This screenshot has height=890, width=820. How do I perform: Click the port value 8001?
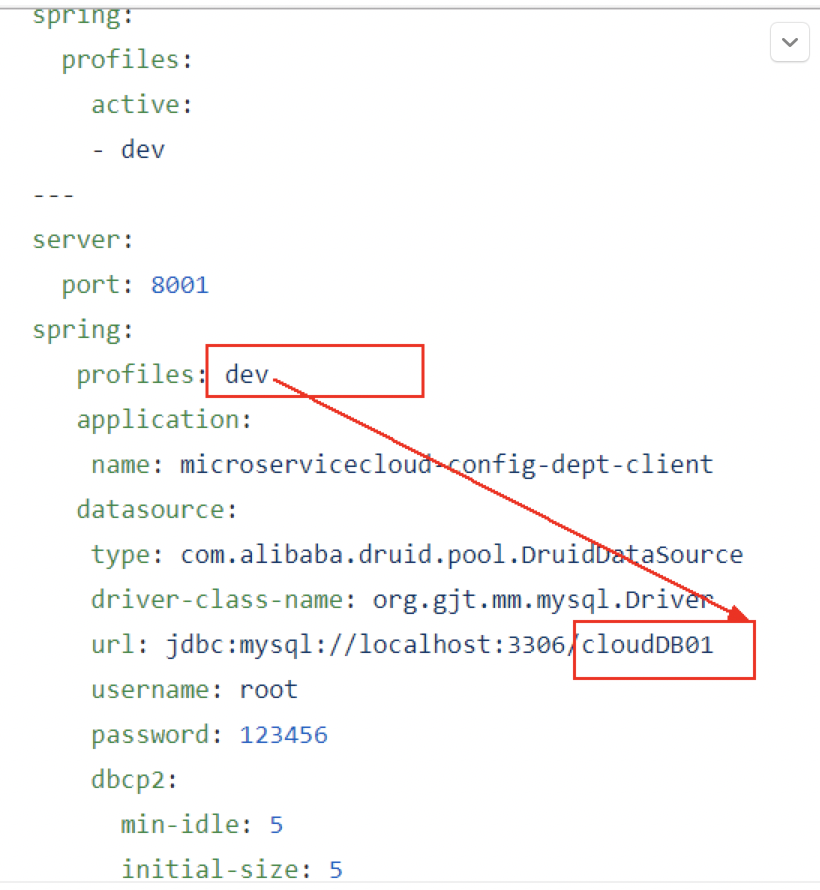point(180,285)
